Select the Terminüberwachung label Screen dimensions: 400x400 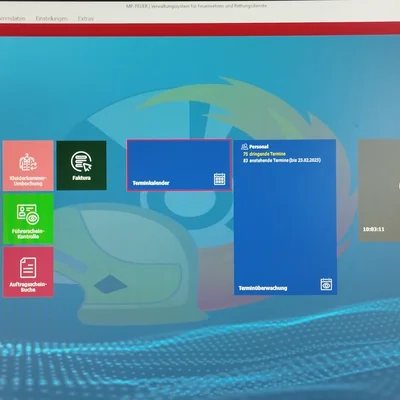click(x=263, y=288)
